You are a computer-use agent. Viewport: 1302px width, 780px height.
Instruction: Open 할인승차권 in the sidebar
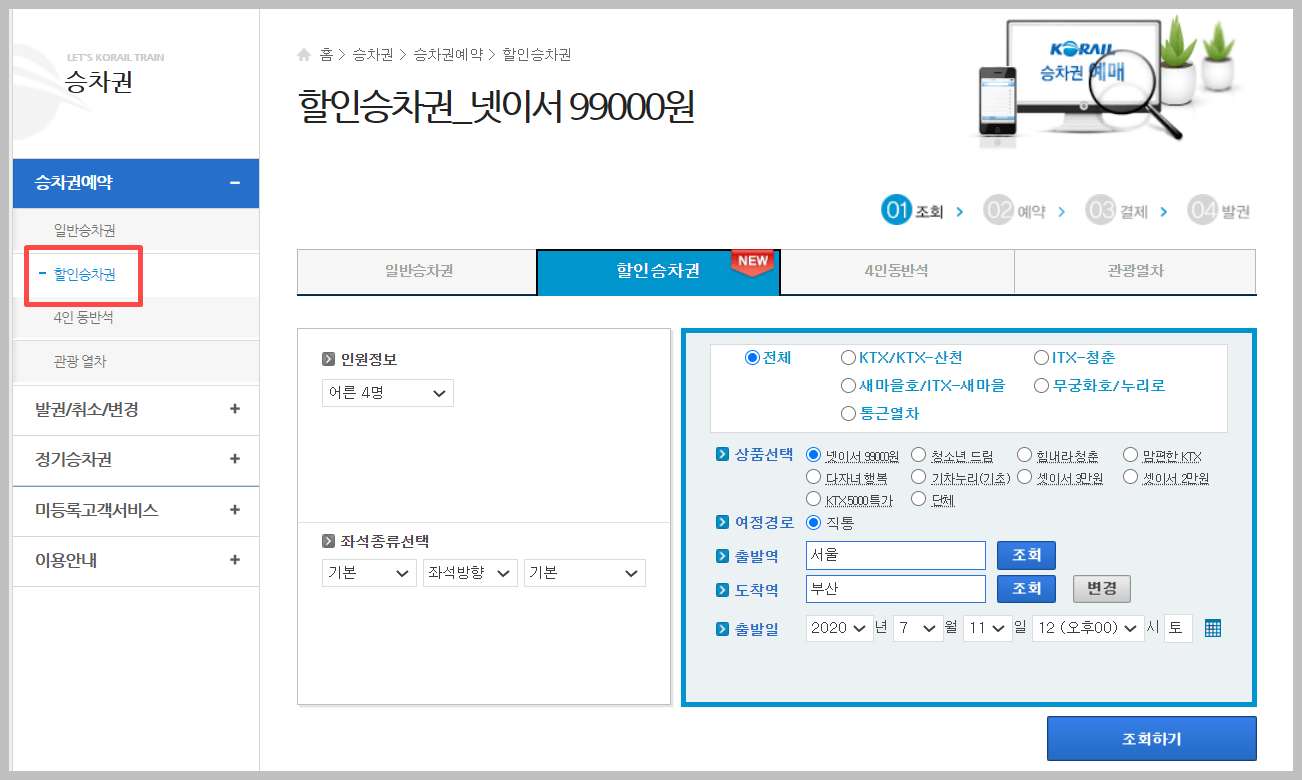pos(85,274)
